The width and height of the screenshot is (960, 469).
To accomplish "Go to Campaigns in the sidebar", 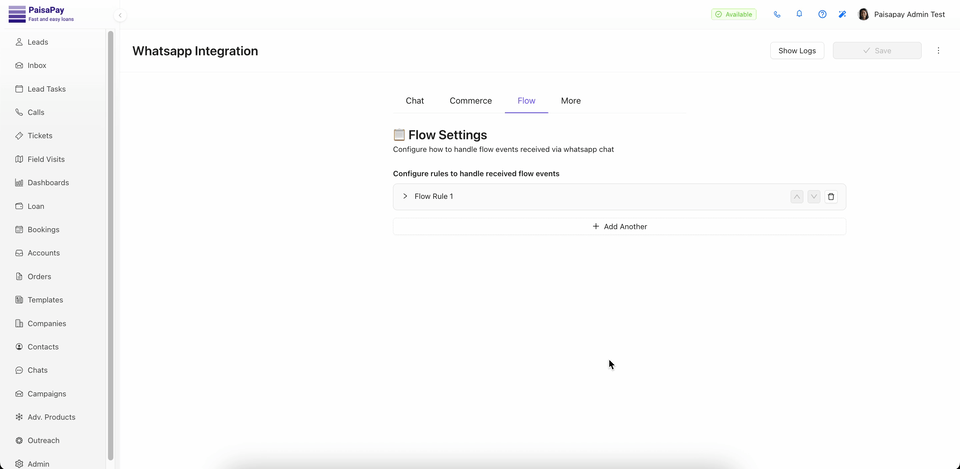I will (46, 394).
